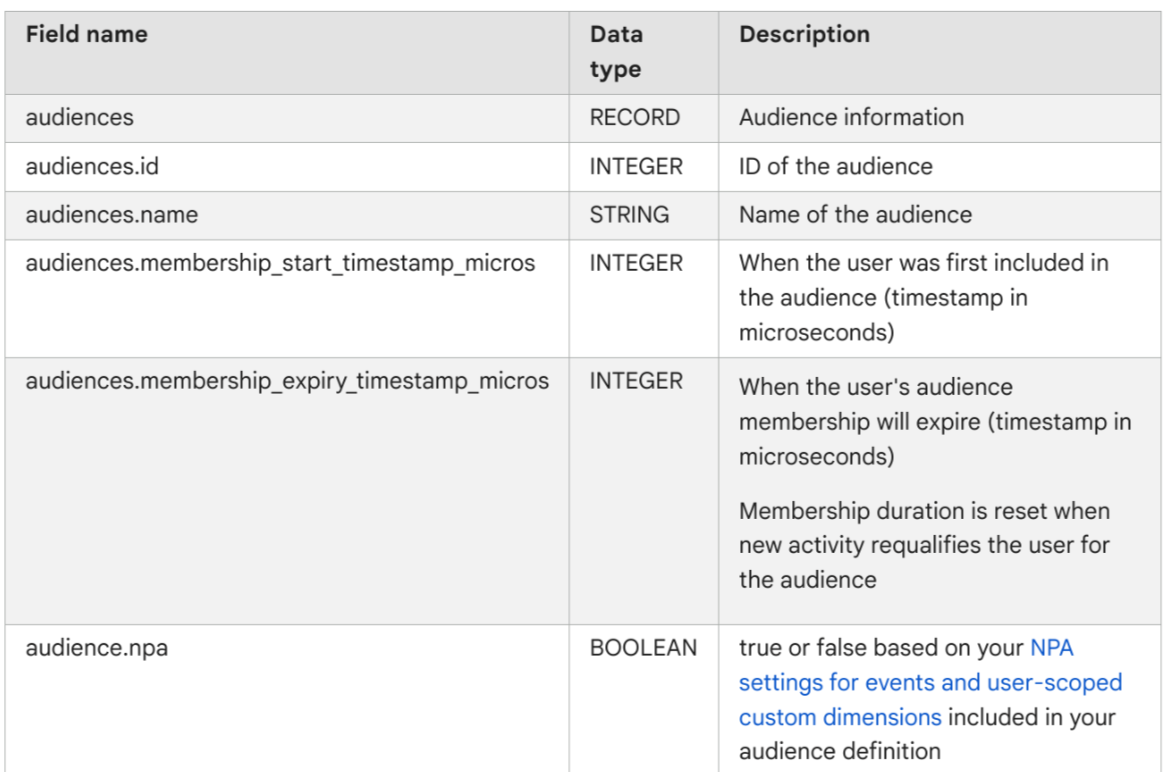
Task: Click the audiences.membership_start_timestamp_micros field name
Action: [x=280, y=263]
